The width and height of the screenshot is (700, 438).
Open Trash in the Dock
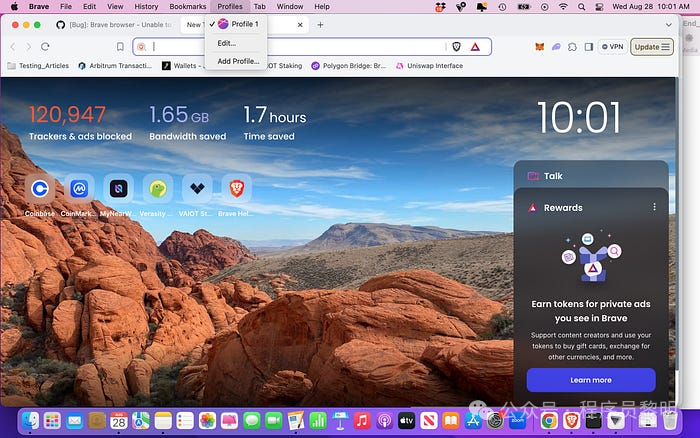coord(670,421)
